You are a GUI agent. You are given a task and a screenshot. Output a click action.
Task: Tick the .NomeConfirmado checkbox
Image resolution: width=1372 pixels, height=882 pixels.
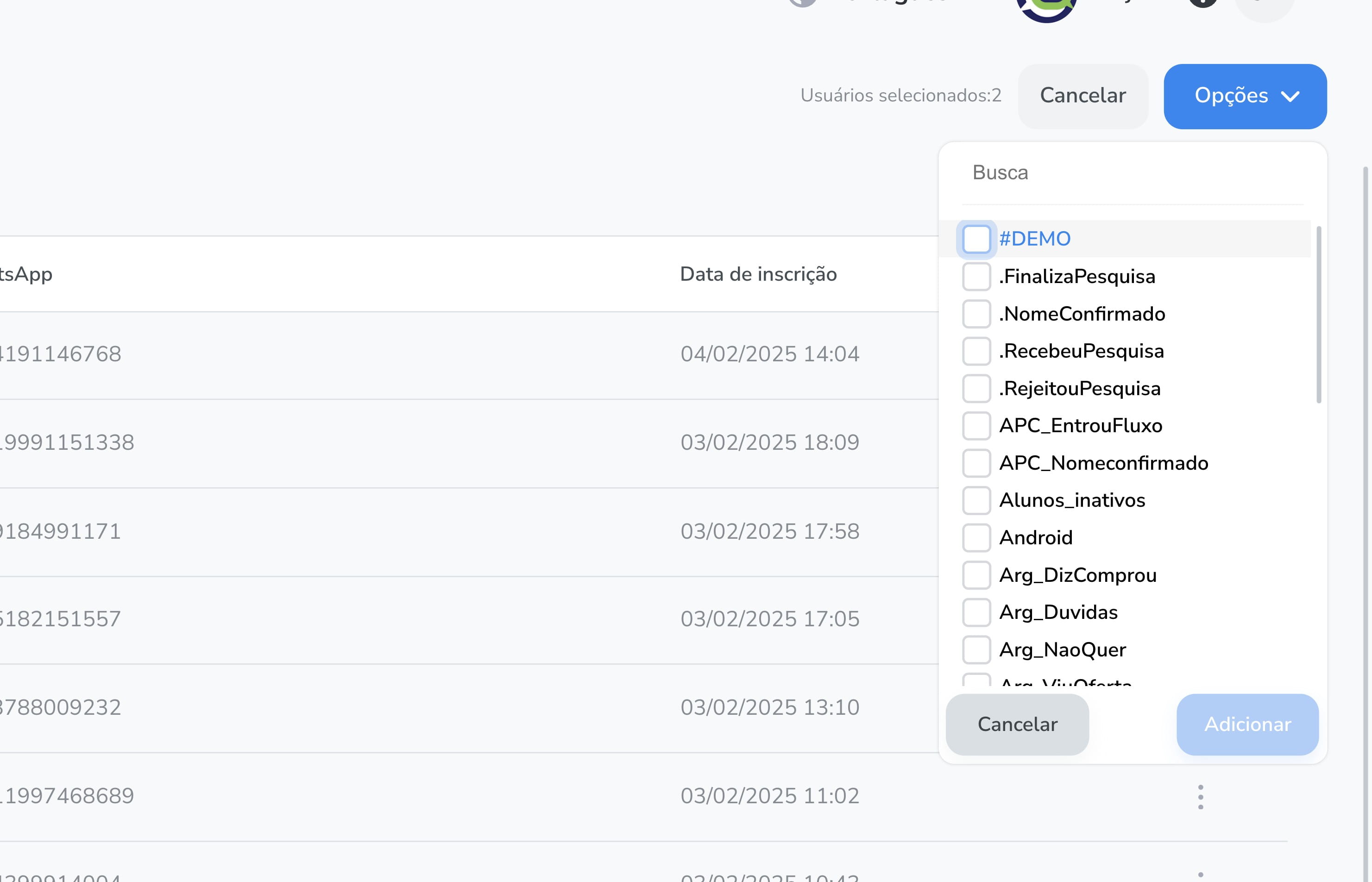976,314
